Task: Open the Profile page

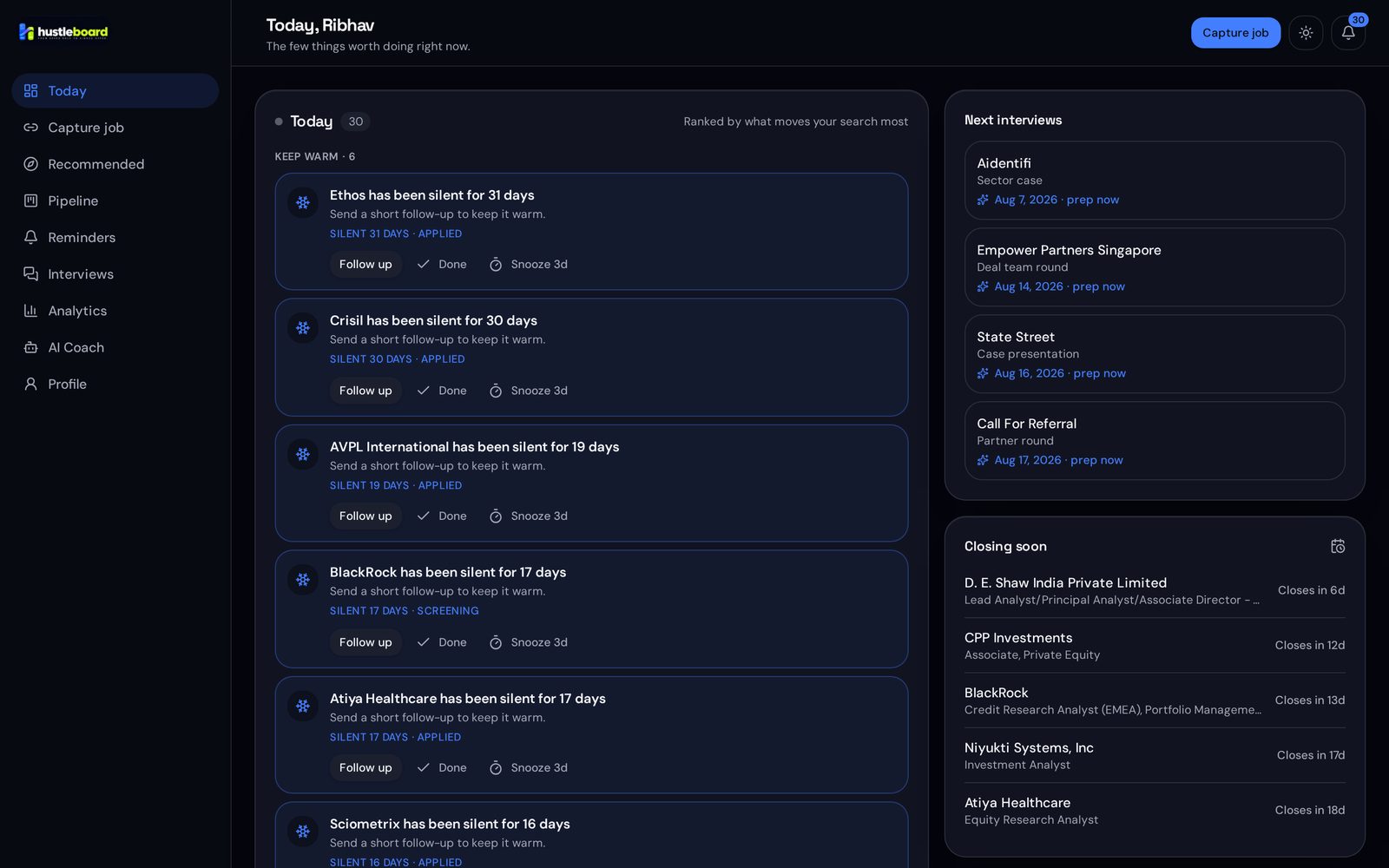Action: (115, 384)
